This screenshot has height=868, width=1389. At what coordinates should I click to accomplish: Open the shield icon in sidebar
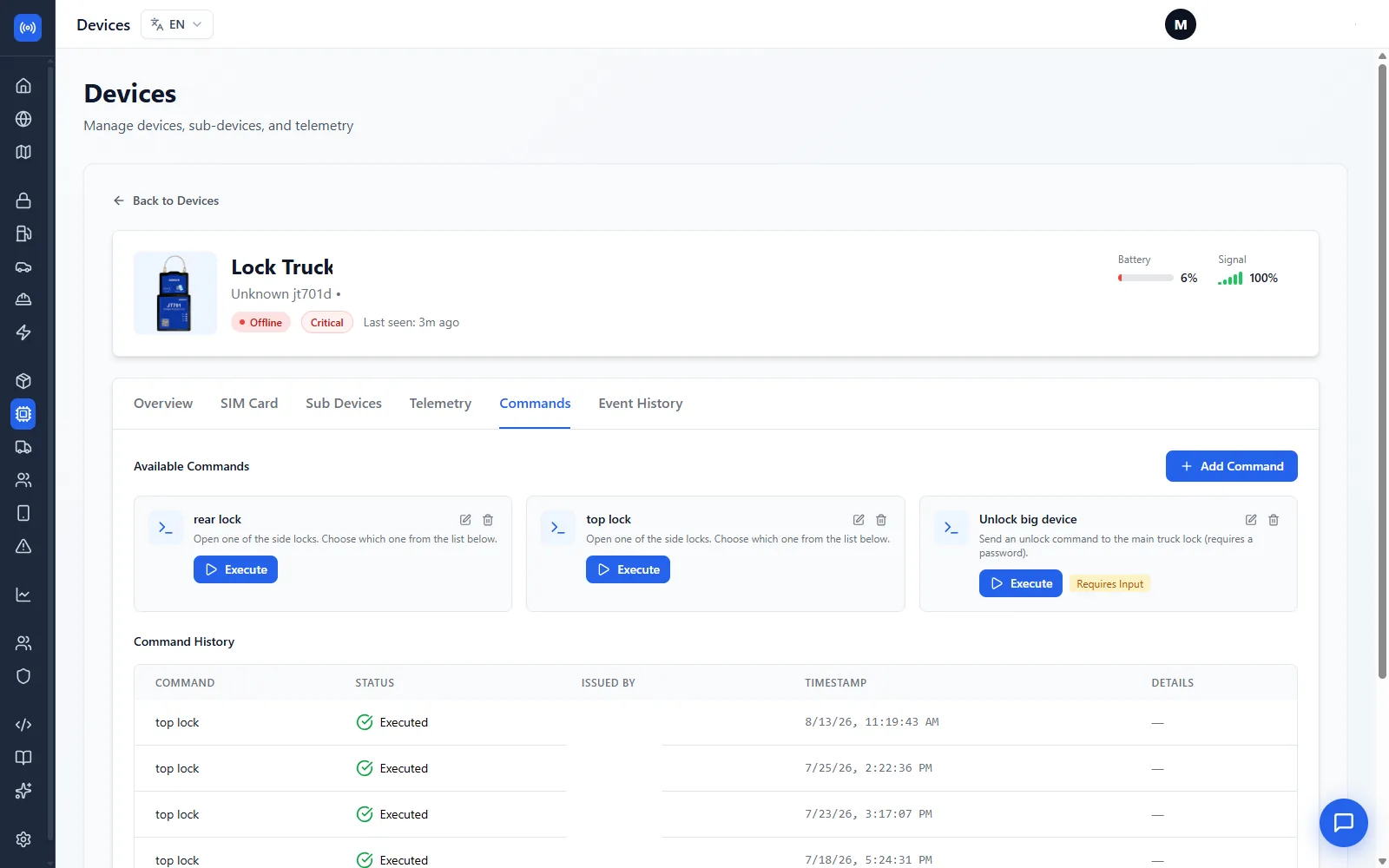point(23,676)
